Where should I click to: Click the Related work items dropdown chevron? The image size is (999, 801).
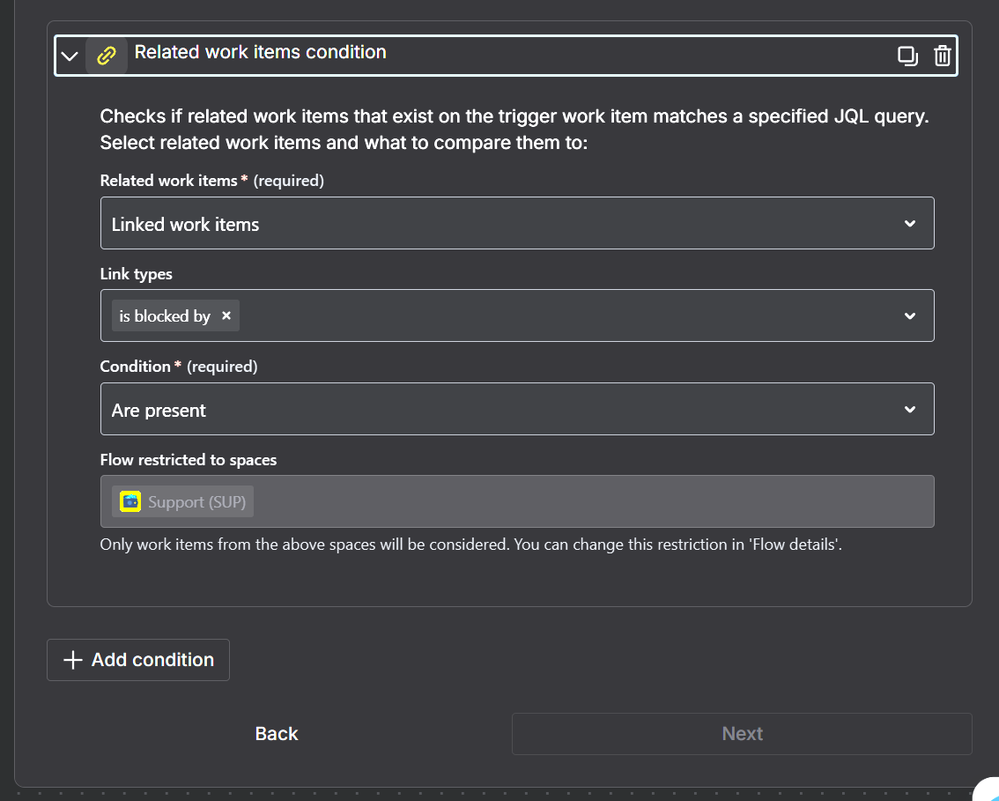coord(910,224)
